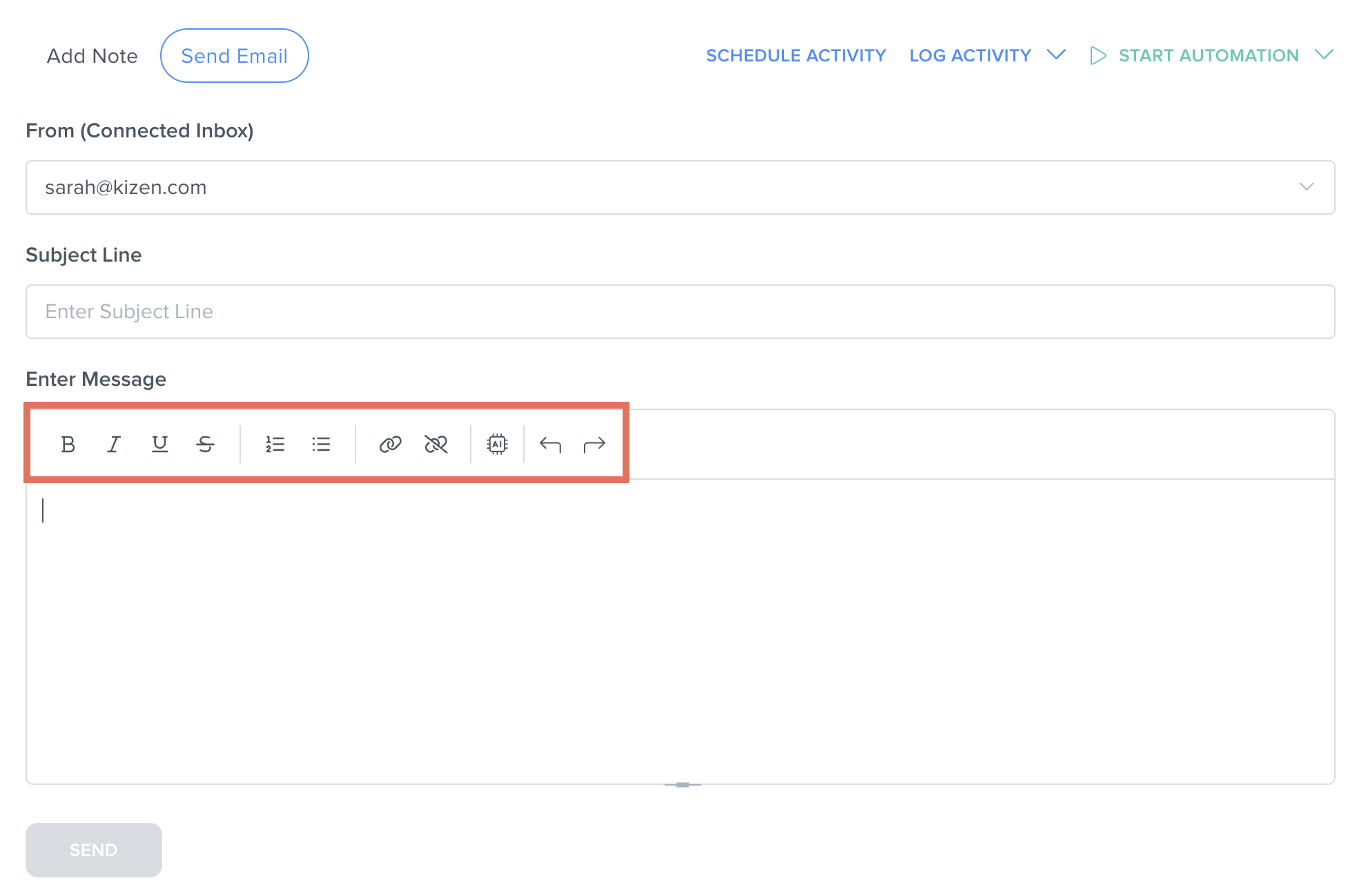Insert a hyperlink with link icon
Viewport: 1357px width, 896px height.
pos(390,444)
